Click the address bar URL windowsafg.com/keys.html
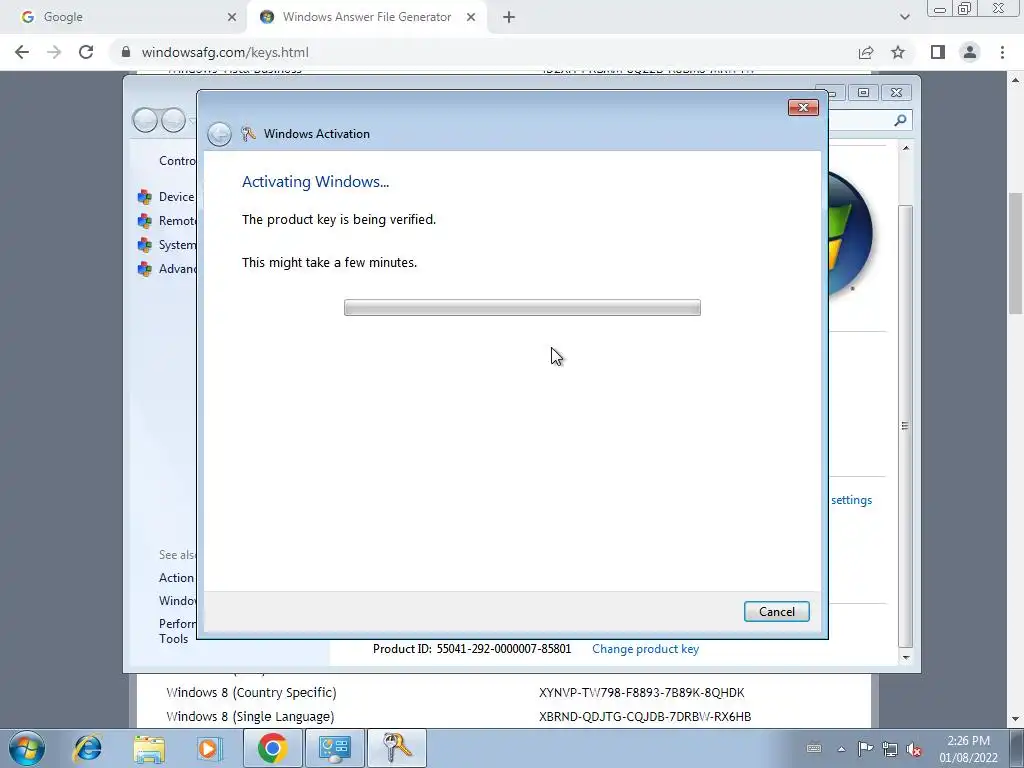The width and height of the screenshot is (1024, 768). click(x=225, y=52)
